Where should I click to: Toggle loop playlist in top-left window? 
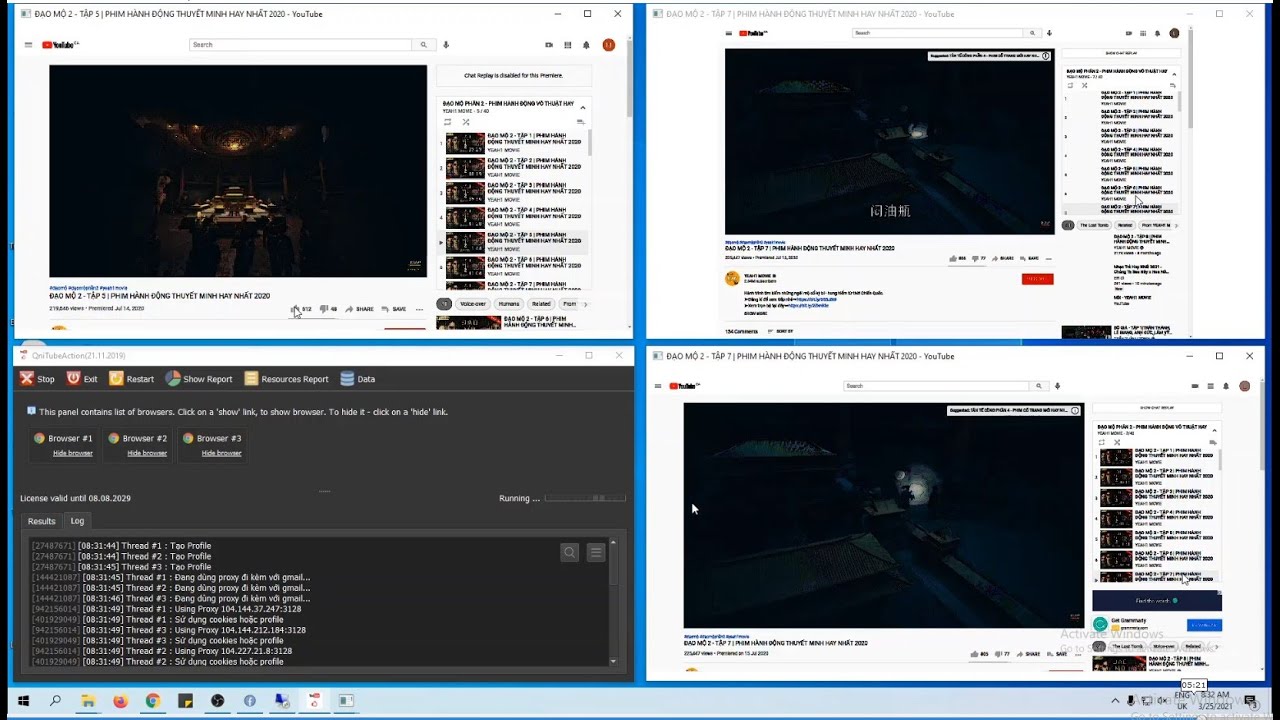448,122
